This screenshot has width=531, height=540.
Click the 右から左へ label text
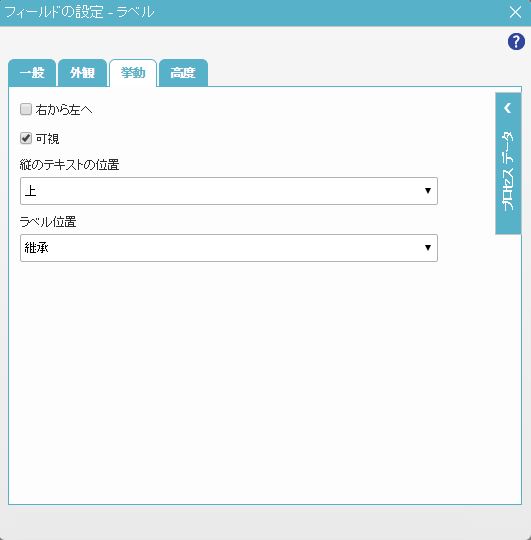64,110
